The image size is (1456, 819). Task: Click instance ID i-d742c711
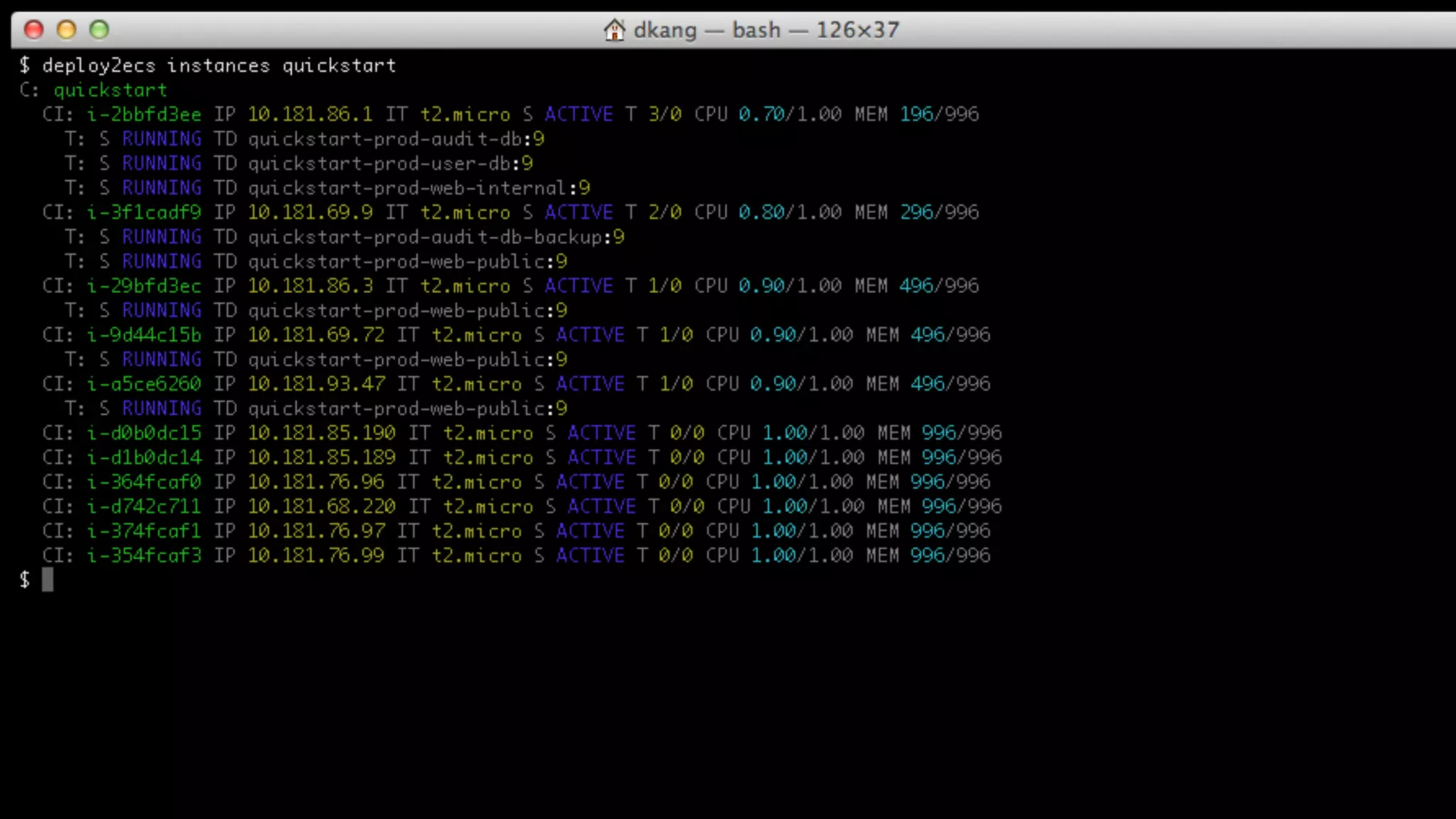click(x=144, y=506)
